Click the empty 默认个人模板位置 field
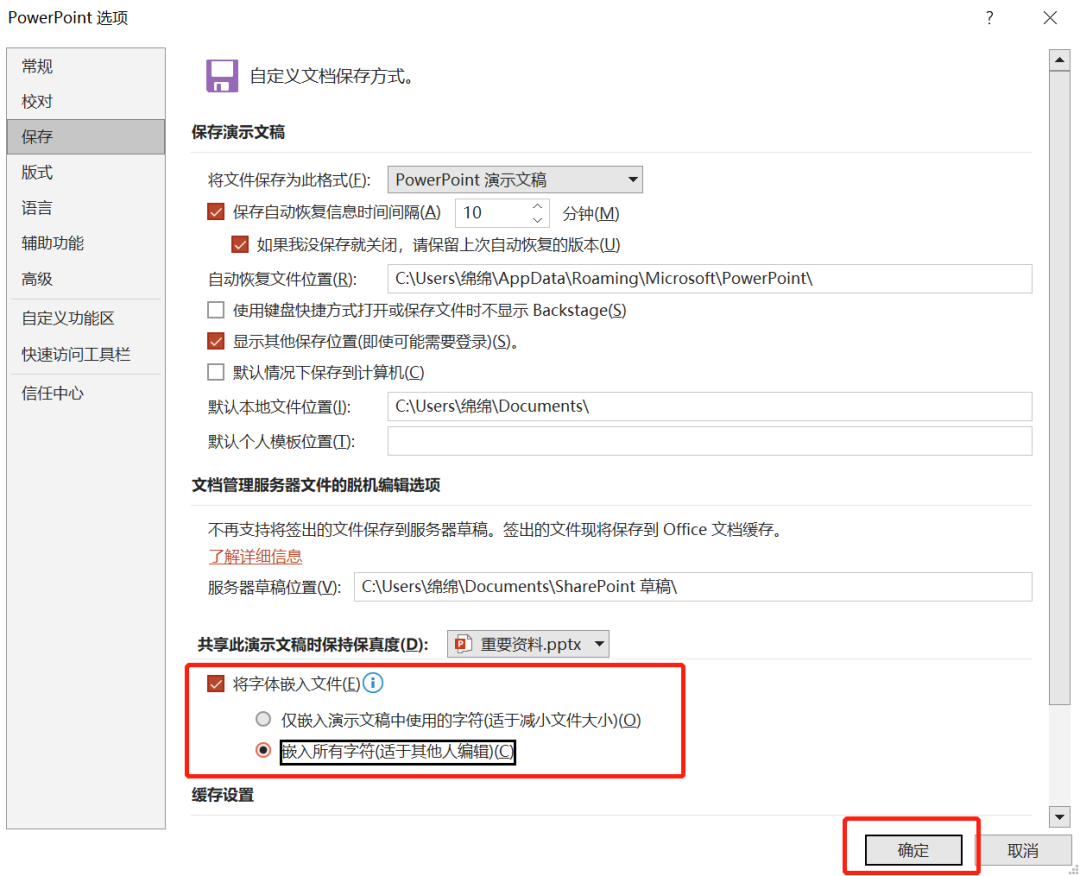The width and height of the screenshot is (1080, 876). point(709,441)
